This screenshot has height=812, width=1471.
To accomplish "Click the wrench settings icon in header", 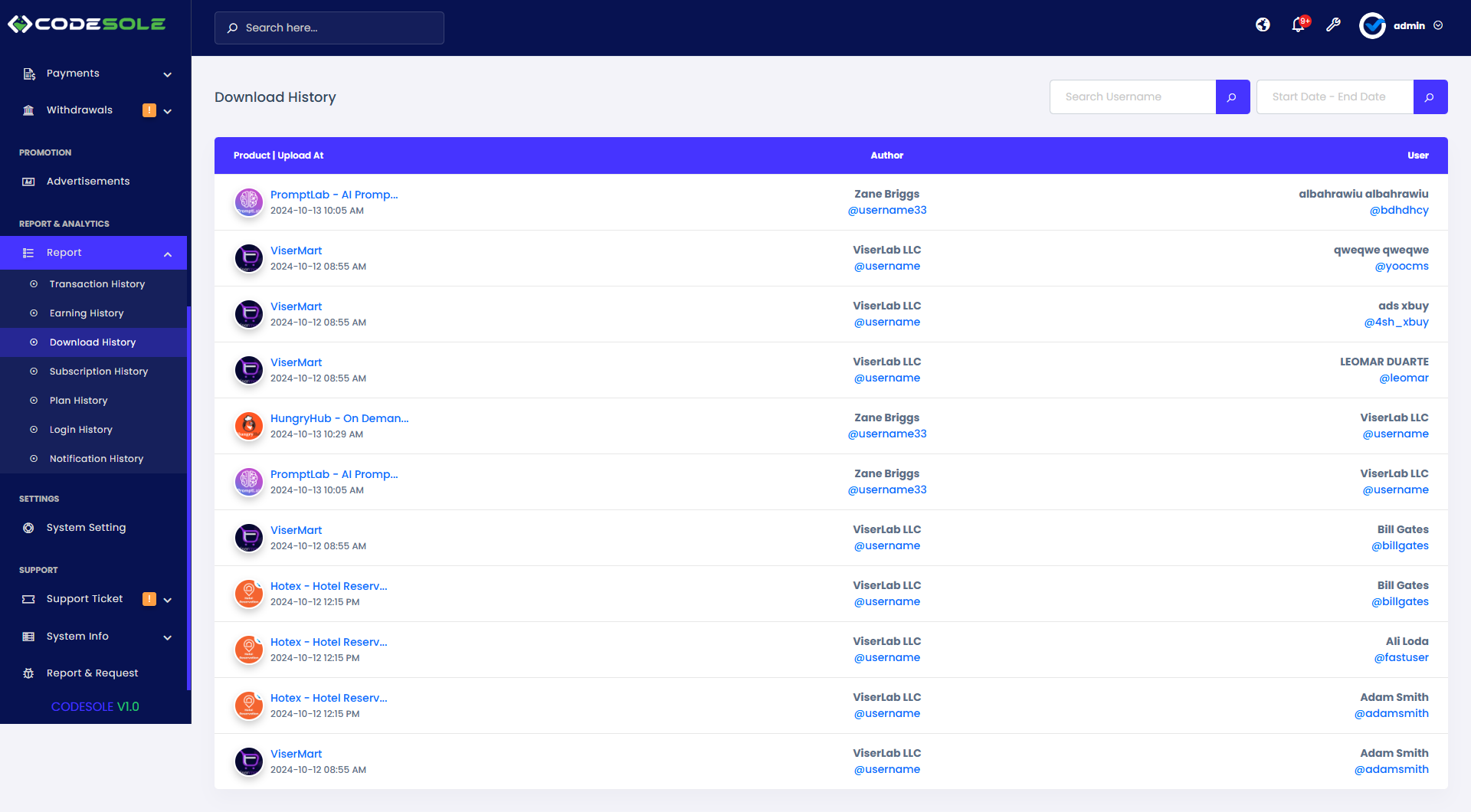I will tap(1334, 25).
